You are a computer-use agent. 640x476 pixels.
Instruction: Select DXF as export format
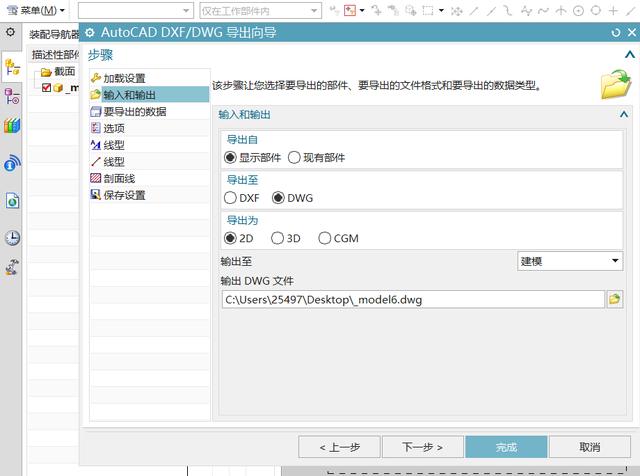(x=242, y=198)
